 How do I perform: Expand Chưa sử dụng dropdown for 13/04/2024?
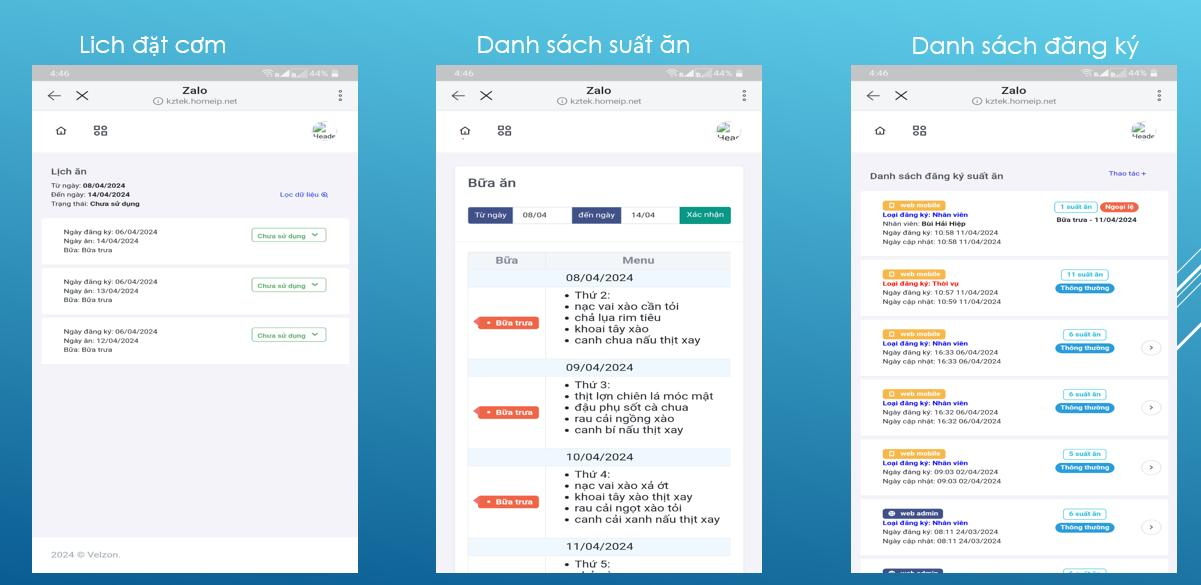pos(288,285)
